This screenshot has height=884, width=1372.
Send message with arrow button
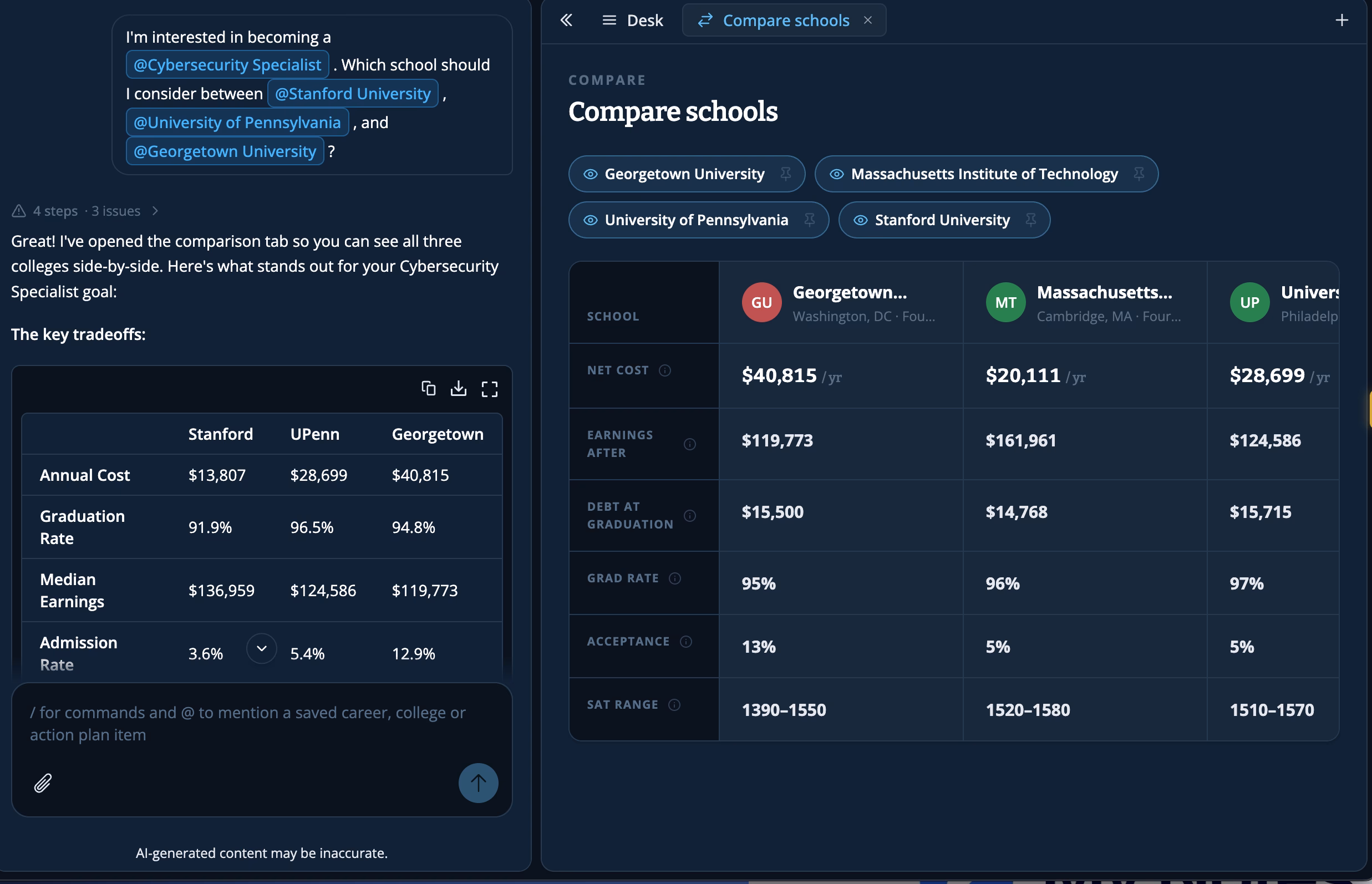(477, 783)
